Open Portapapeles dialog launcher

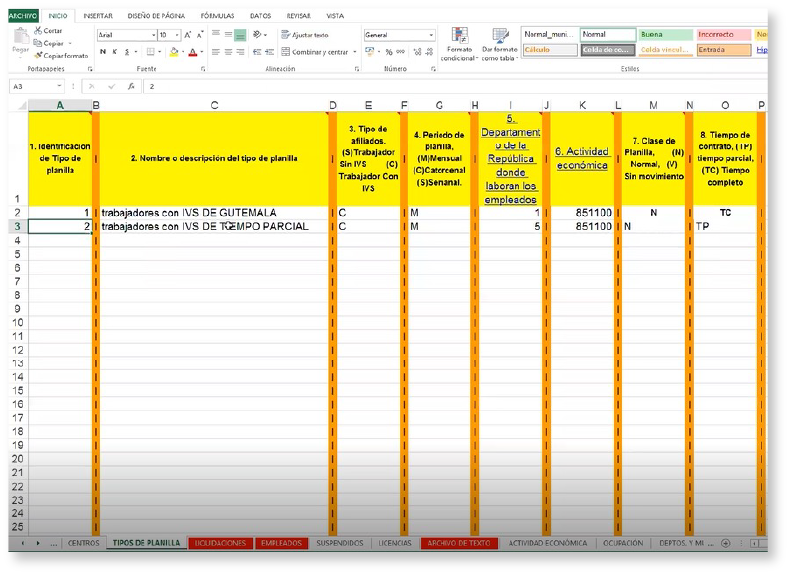point(90,69)
